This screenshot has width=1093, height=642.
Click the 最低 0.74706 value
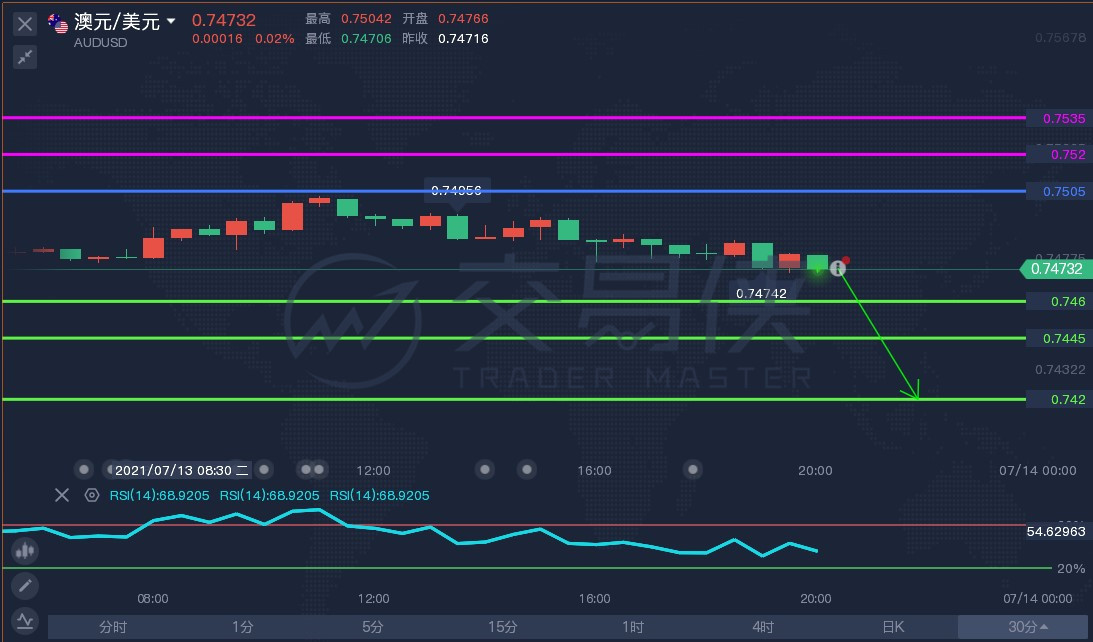(x=366, y=38)
